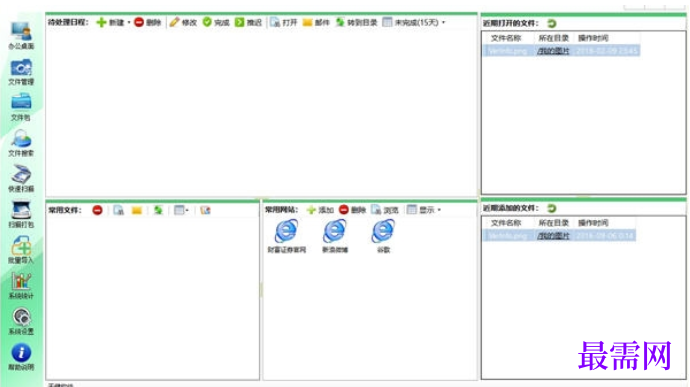The height and width of the screenshot is (387, 690).
Task: Open the 系统设置 settings section
Action: pyautogui.click(x=21, y=321)
